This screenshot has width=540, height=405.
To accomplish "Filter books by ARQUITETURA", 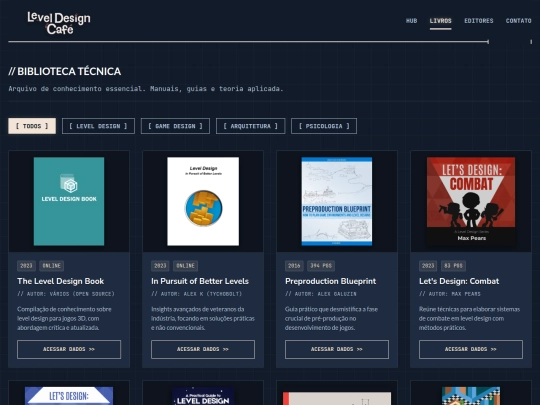I will (x=250, y=126).
